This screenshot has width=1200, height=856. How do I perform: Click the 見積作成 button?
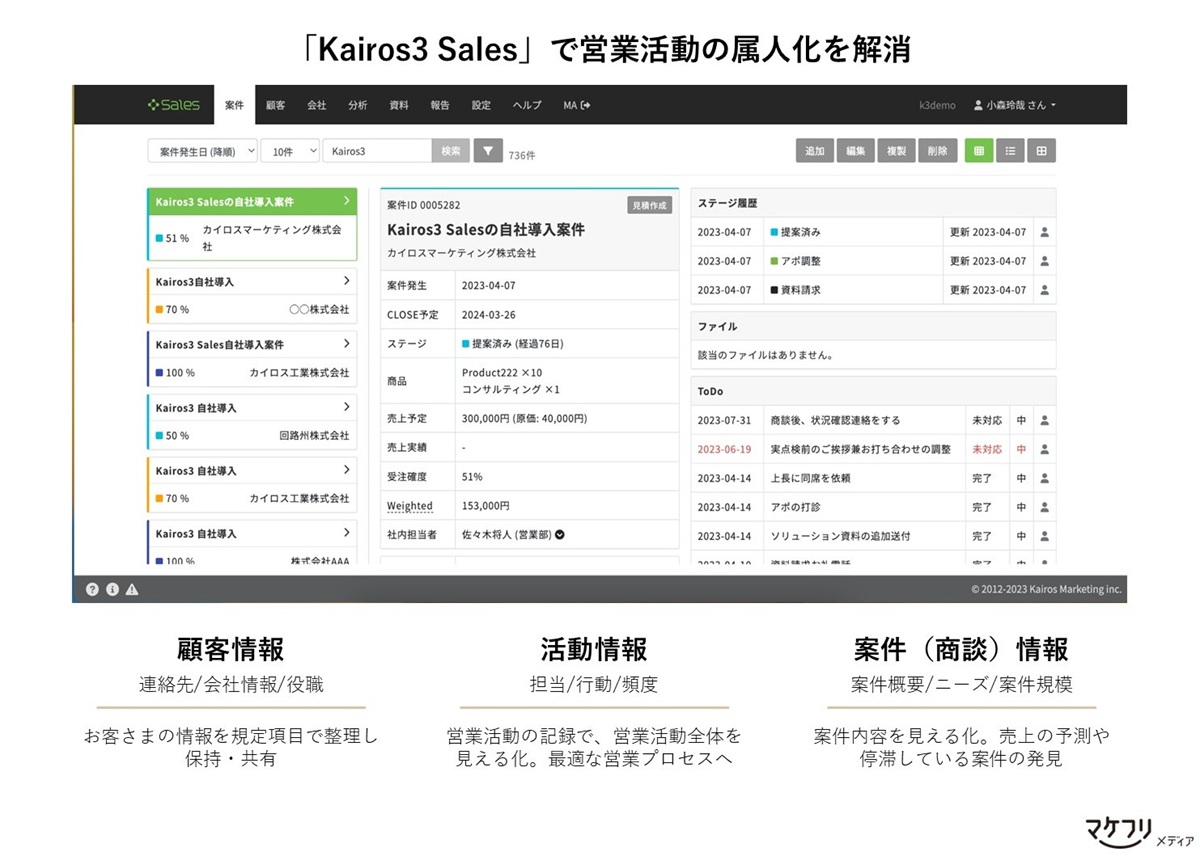650,205
